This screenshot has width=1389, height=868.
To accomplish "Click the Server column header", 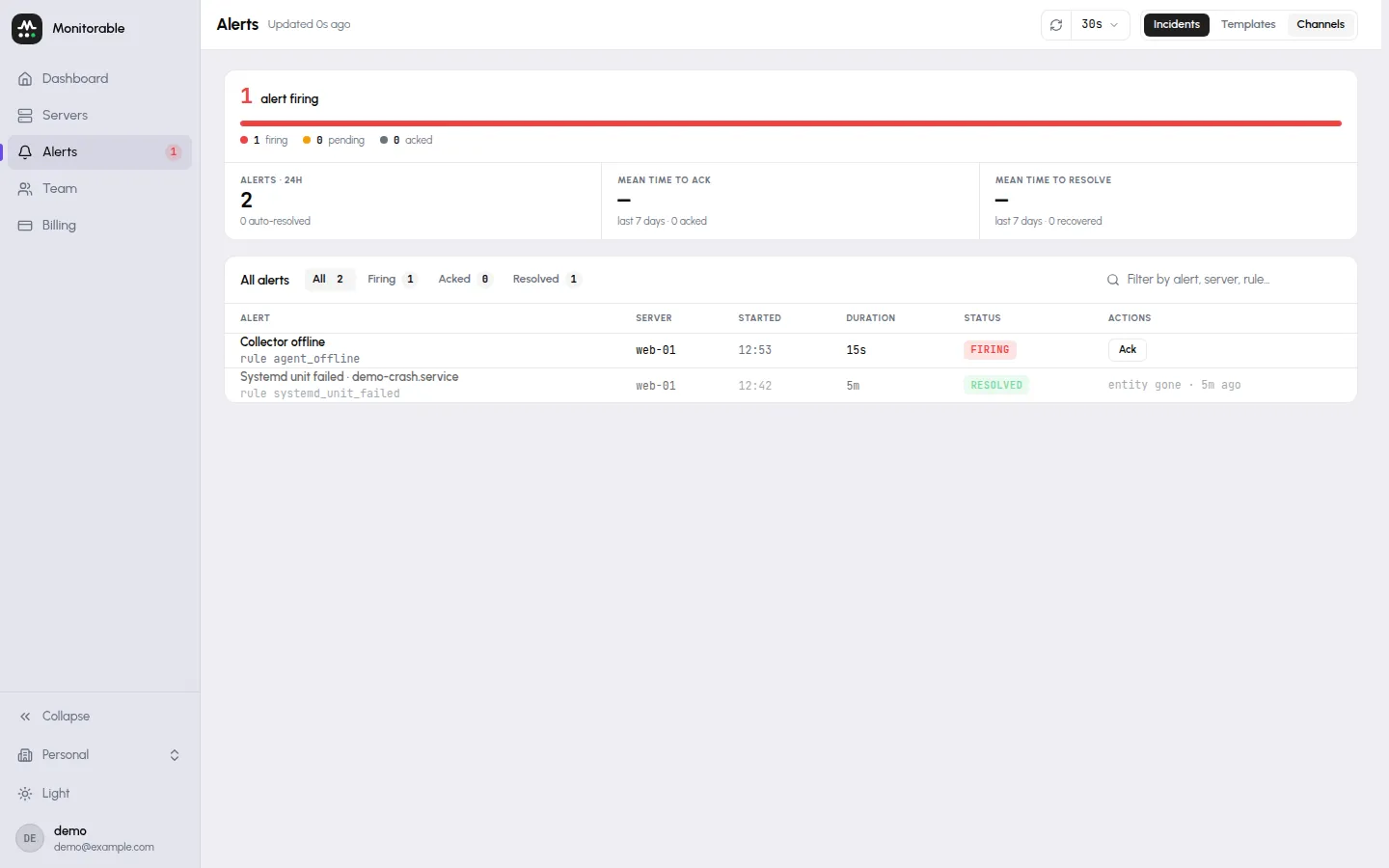I will tap(654, 318).
